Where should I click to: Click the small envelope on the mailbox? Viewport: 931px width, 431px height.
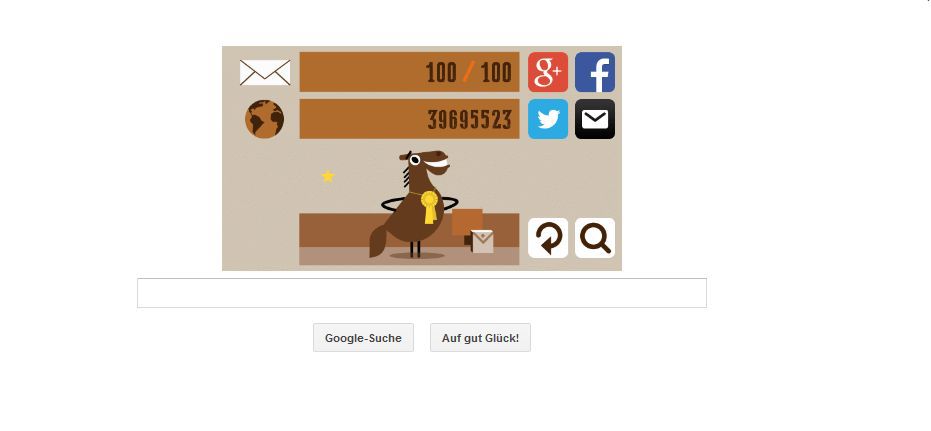[x=482, y=241]
